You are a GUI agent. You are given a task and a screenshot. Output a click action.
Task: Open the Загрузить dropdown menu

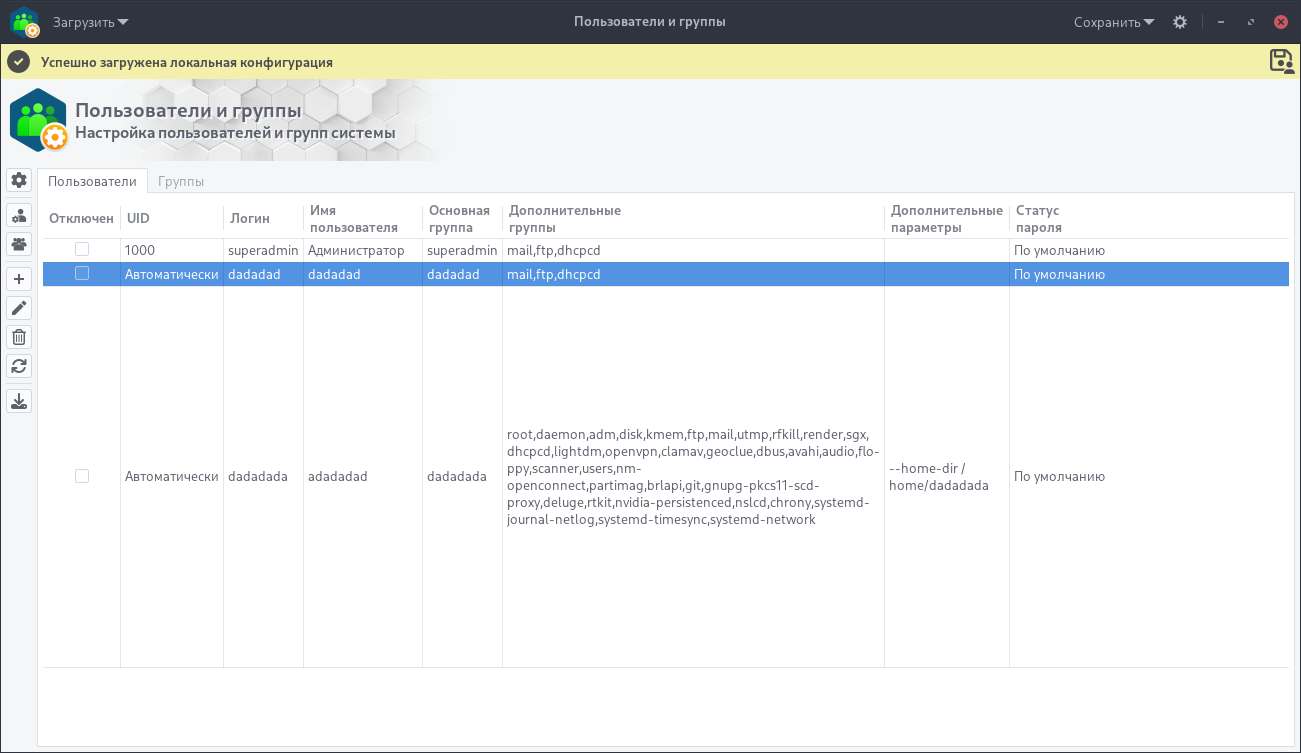point(90,22)
